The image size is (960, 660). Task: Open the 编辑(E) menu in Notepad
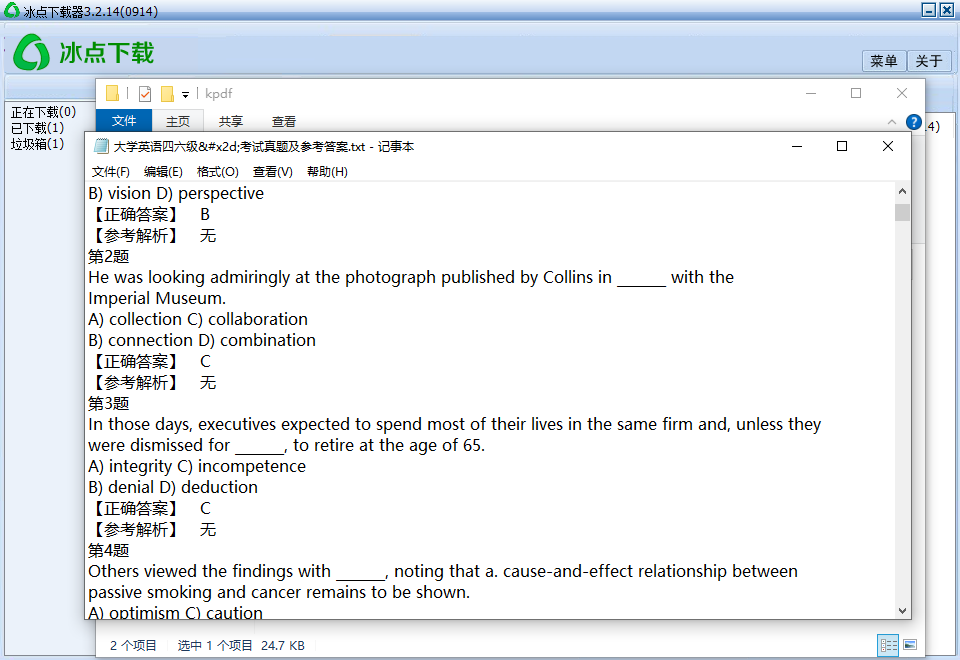[x=163, y=172]
